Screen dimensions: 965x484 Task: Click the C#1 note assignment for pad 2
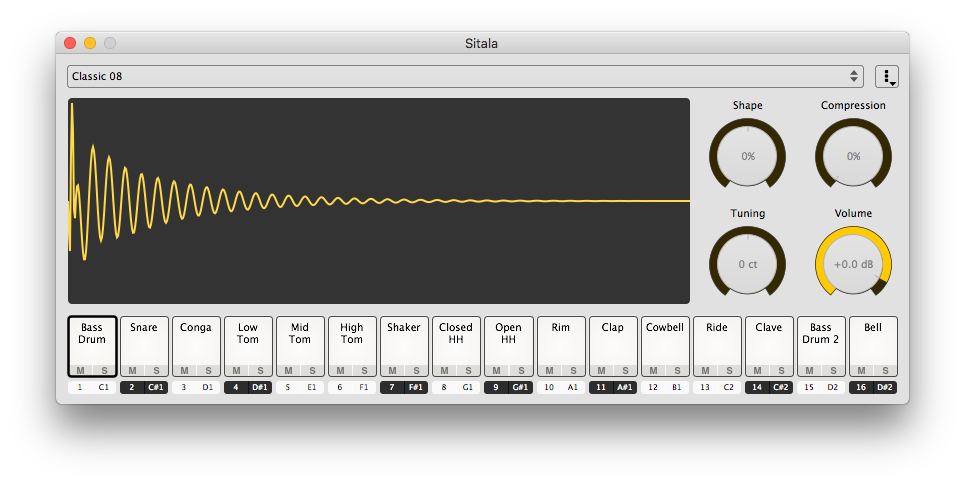click(x=156, y=387)
